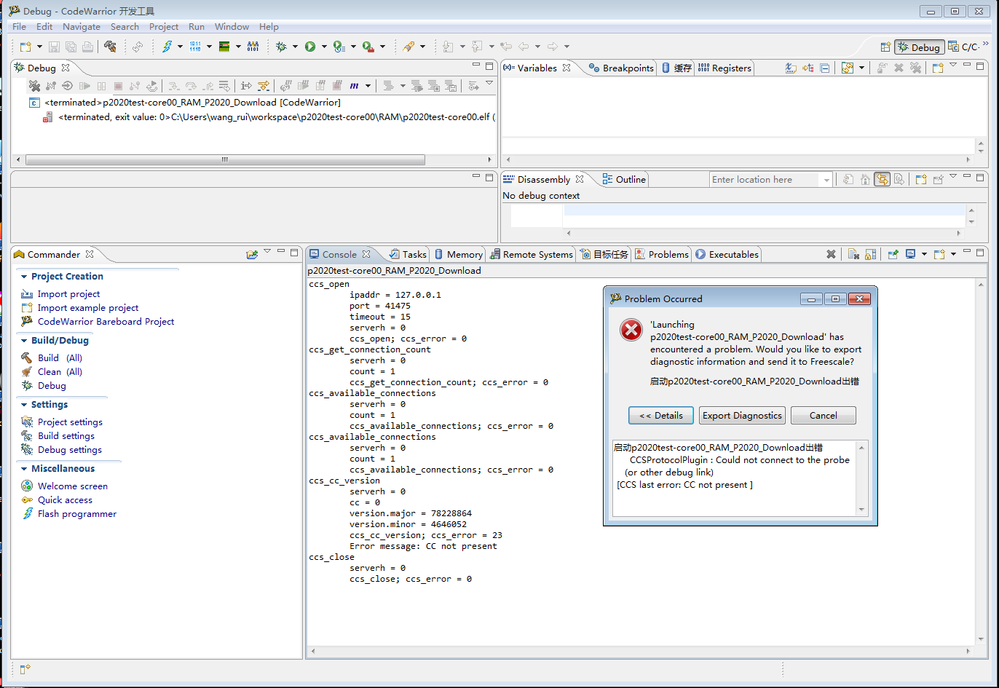Screen dimensions: 999x688
Task: Maximize the Console view
Action: (980, 255)
